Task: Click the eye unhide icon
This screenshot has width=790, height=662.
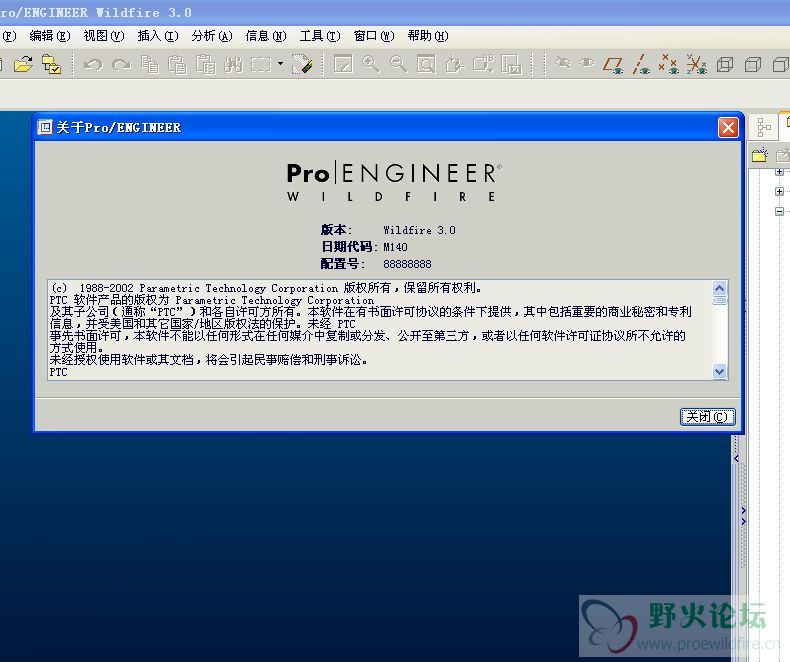Action: [586, 63]
